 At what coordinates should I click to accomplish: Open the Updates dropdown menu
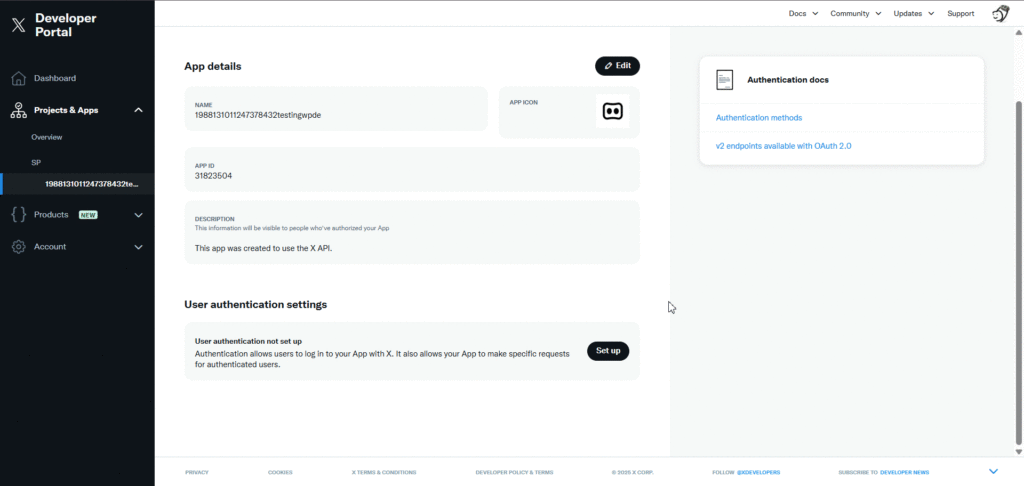[x=913, y=14]
